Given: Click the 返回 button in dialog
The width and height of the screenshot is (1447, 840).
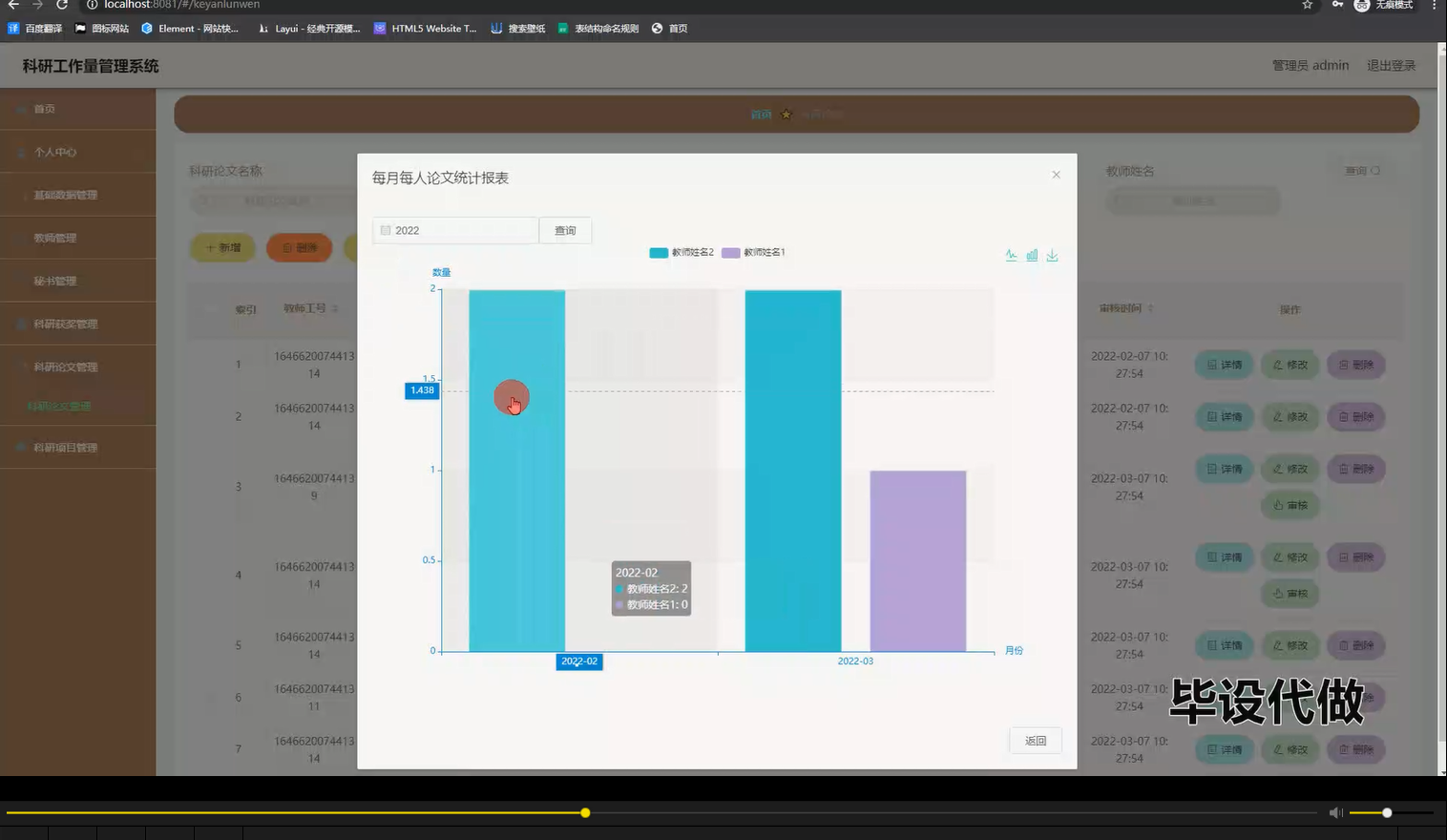Looking at the screenshot, I should 1036,741.
